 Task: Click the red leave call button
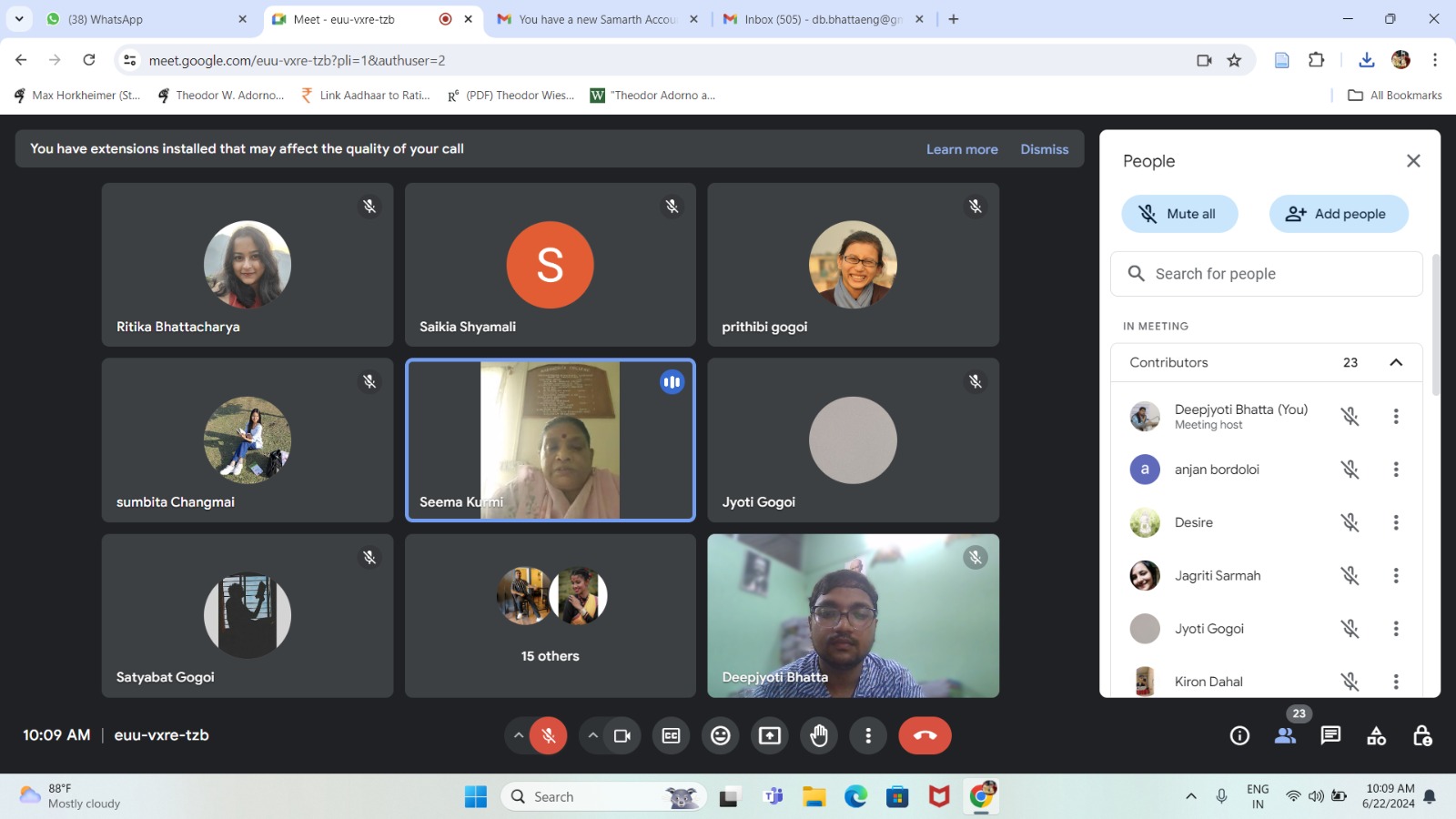(x=925, y=735)
